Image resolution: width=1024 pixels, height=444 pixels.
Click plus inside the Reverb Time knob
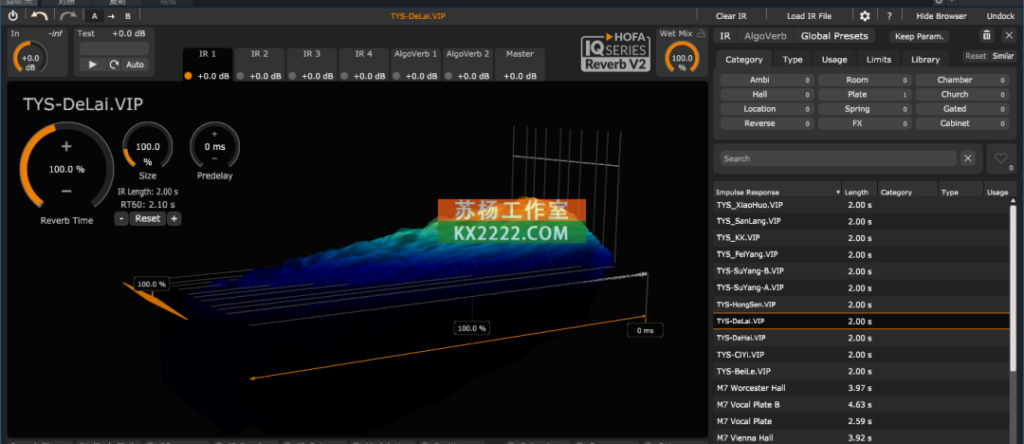66,146
